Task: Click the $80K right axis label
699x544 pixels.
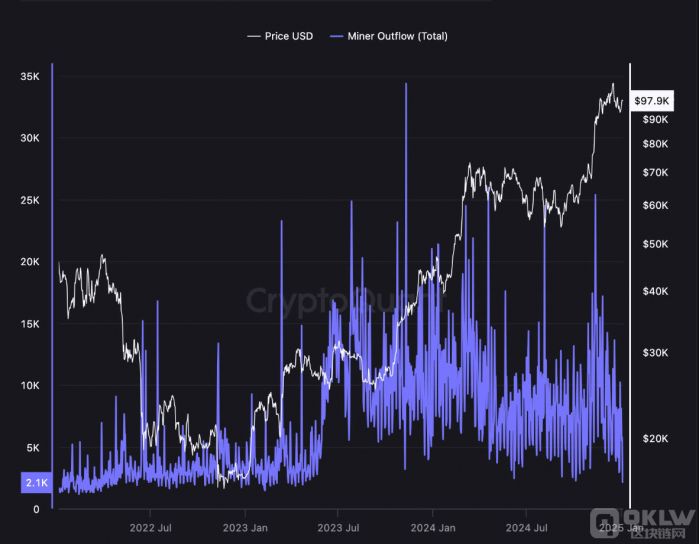Action: 655,144
